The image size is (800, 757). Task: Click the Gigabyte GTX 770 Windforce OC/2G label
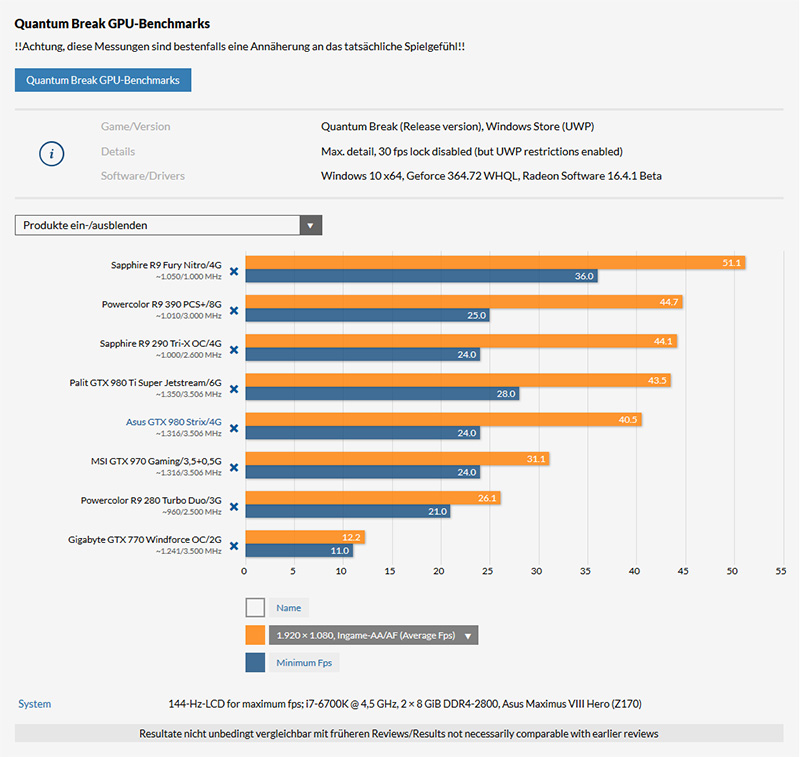[x=145, y=540]
